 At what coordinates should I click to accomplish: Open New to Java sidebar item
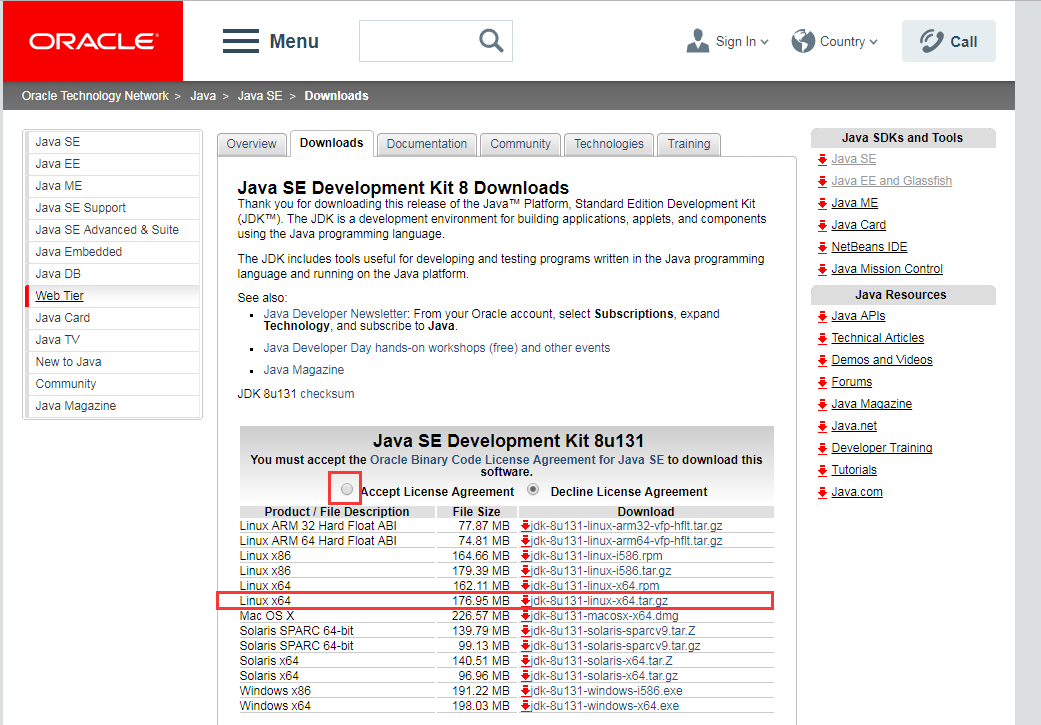tap(112, 362)
